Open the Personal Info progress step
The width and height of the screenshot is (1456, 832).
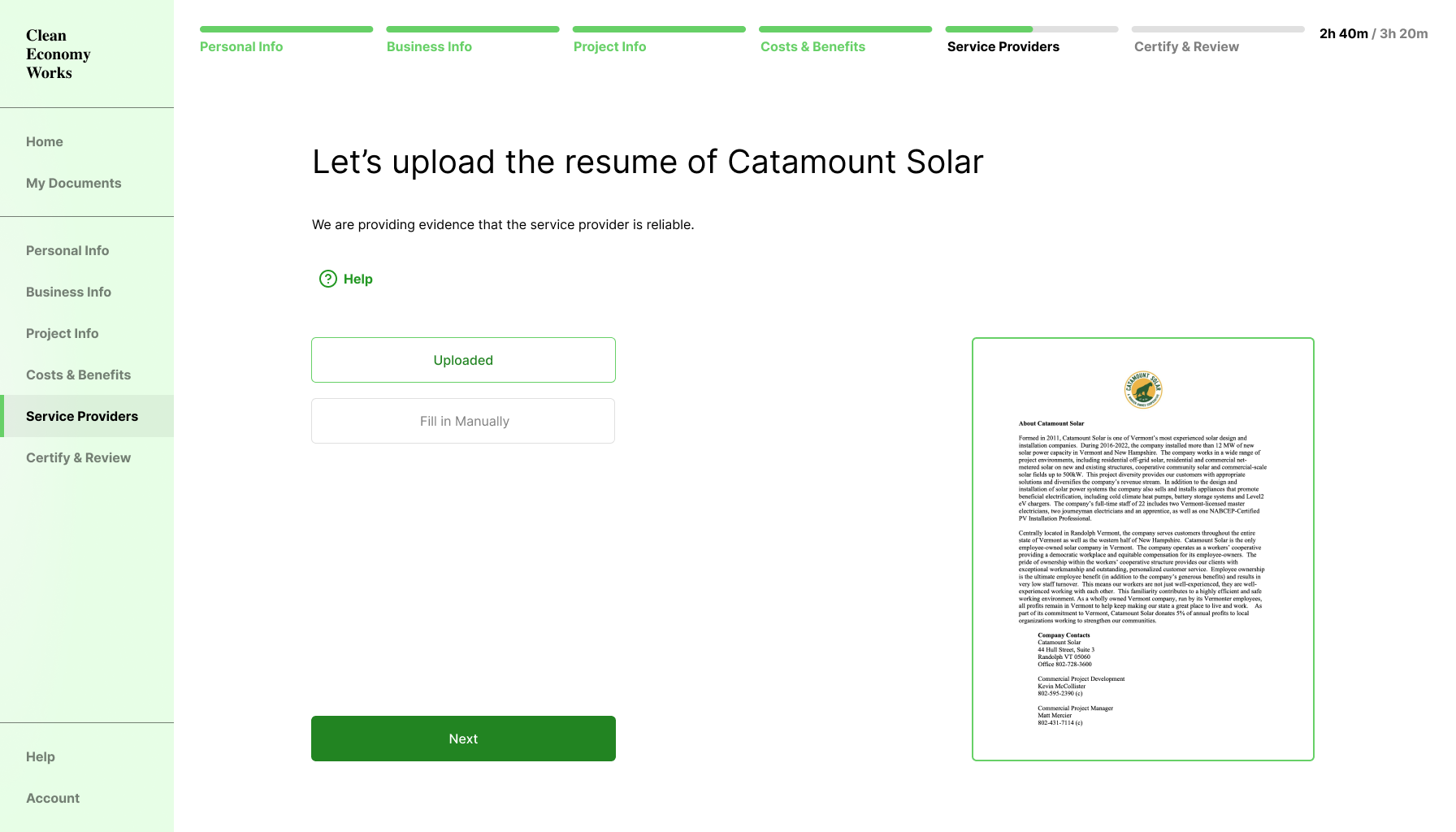241,46
